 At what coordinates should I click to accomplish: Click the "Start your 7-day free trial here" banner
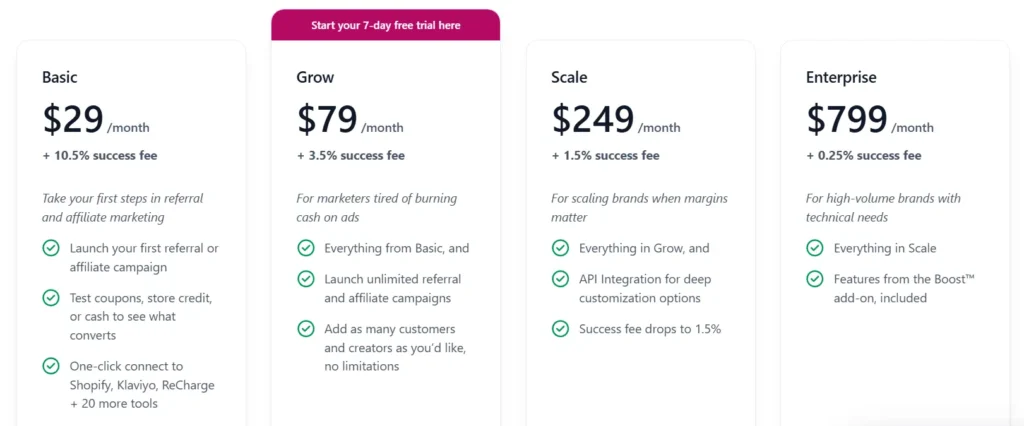(385, 25)
